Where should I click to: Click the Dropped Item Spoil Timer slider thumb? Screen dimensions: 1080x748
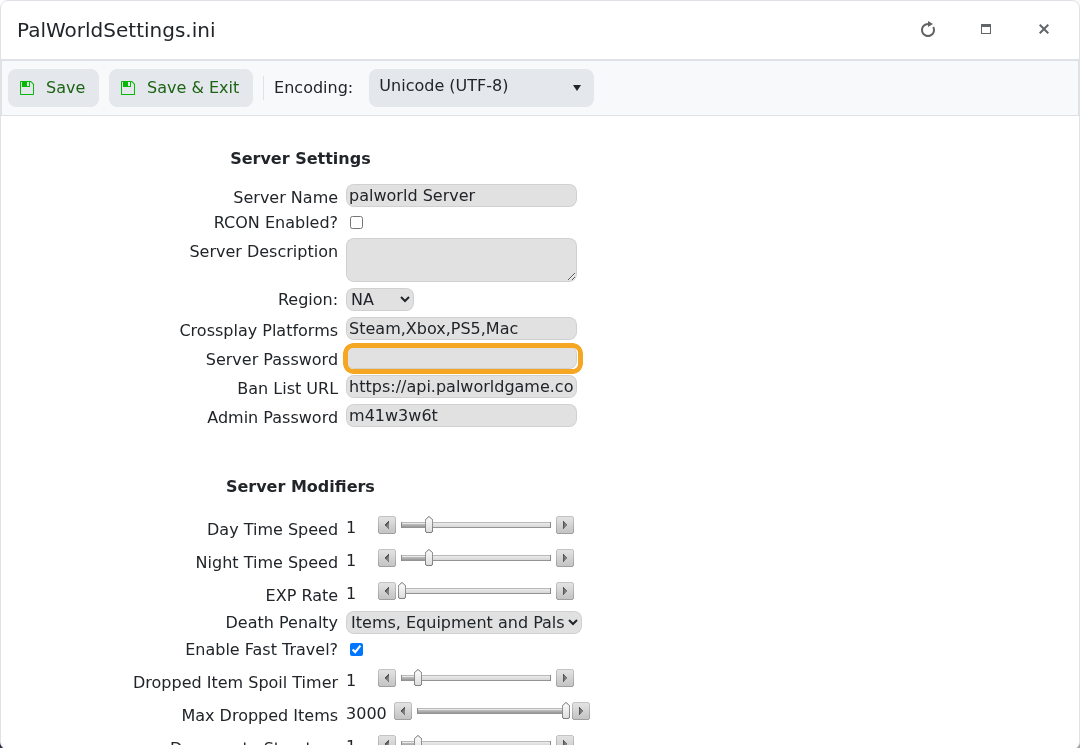417,678
